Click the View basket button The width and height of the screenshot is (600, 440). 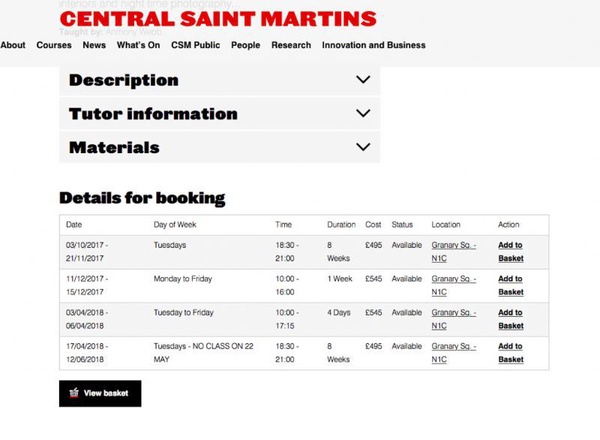tap(100, 393)
